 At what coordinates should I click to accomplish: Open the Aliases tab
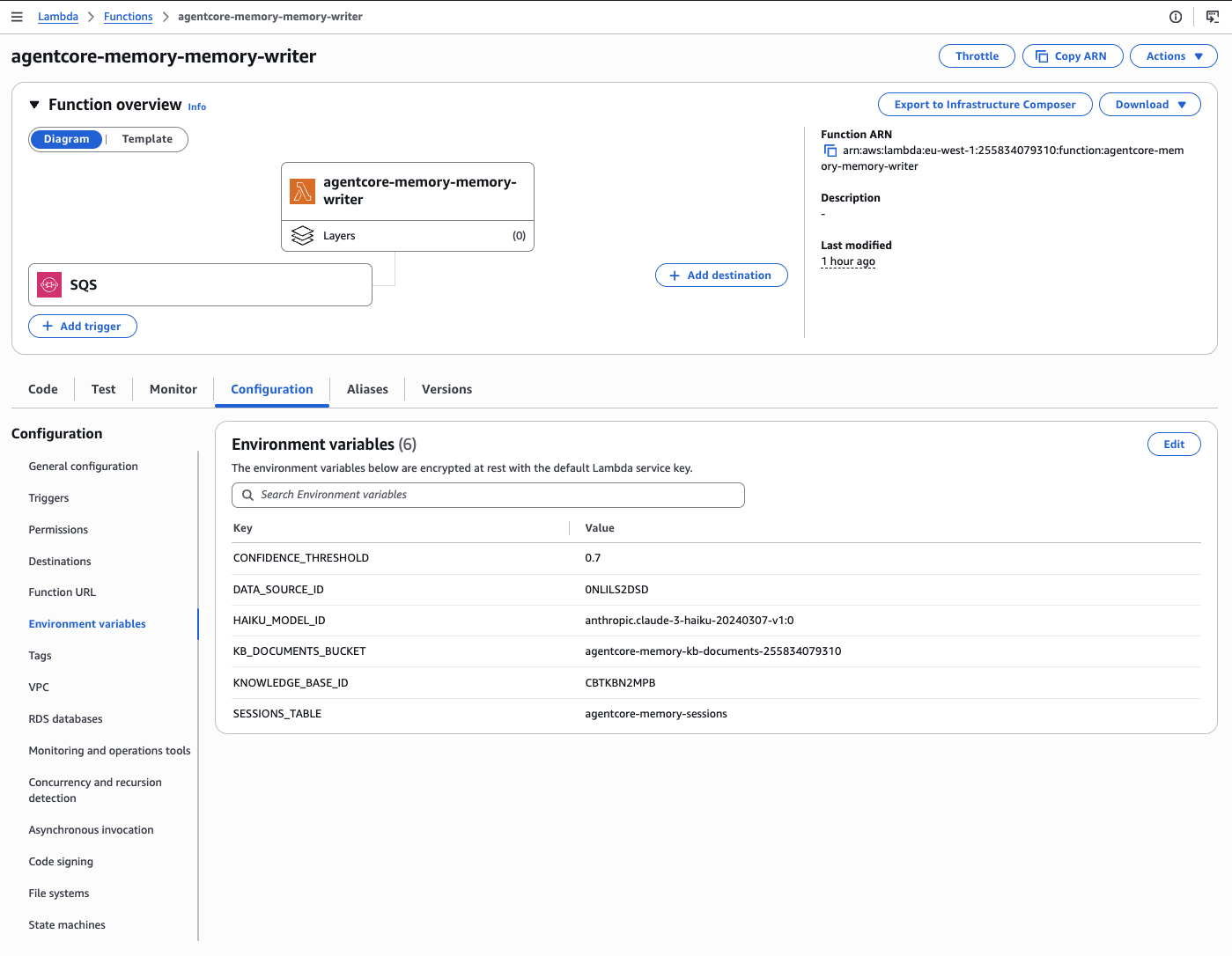point(367,389)
